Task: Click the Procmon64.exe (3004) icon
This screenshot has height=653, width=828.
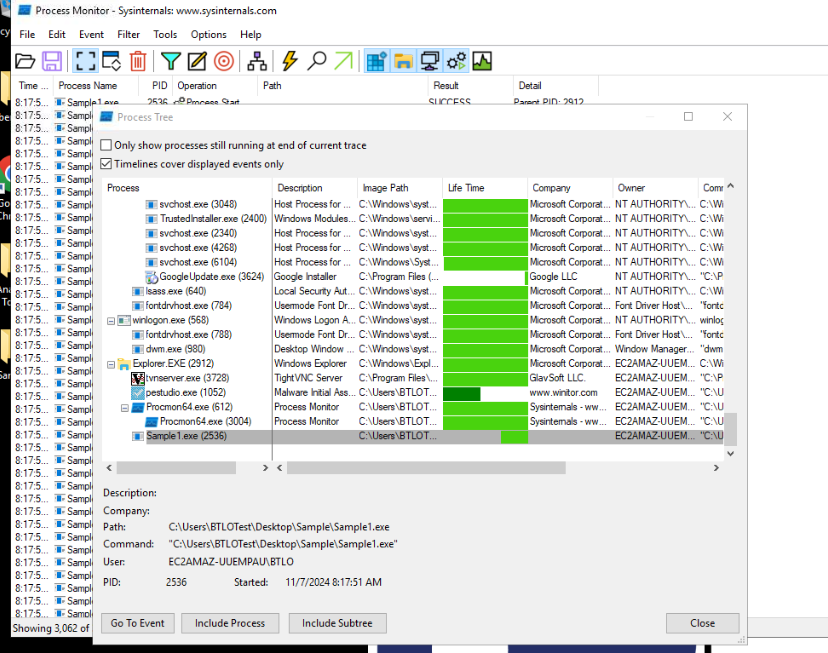Action: click(x=151, y=422)
